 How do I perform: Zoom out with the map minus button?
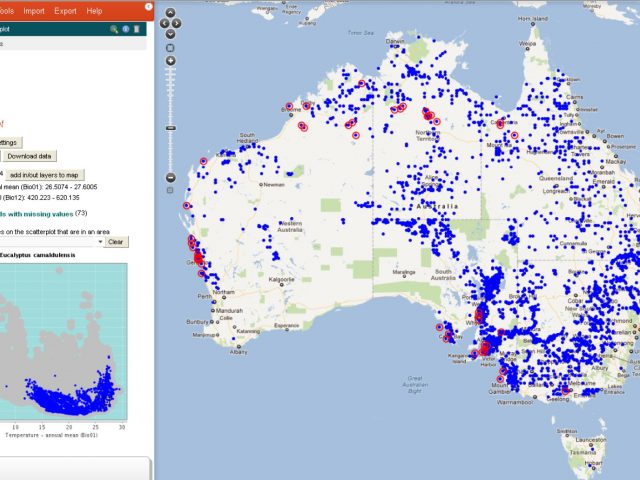pos(170,177)
